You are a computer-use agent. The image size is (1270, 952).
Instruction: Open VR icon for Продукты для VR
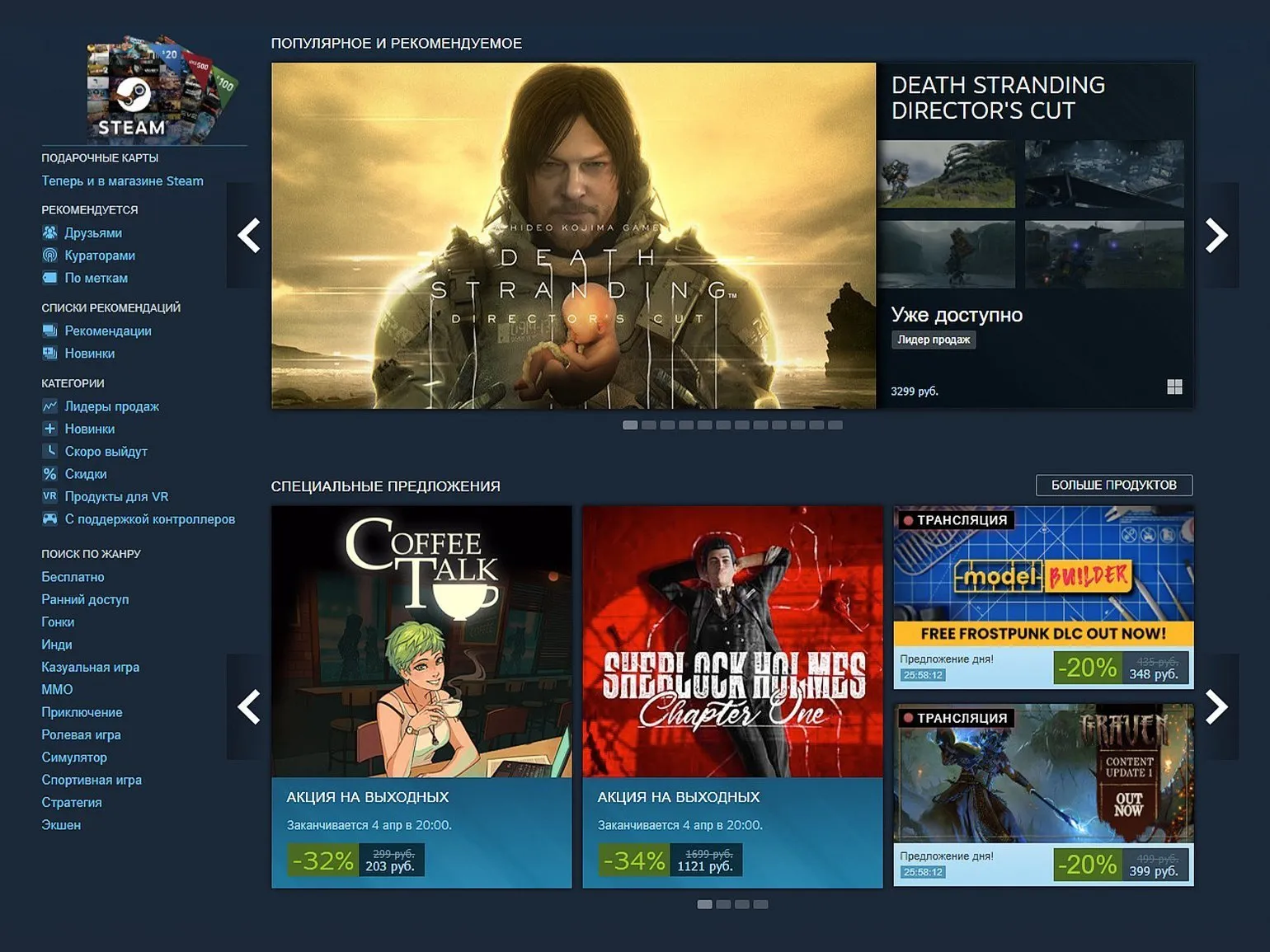pos(50,496)
